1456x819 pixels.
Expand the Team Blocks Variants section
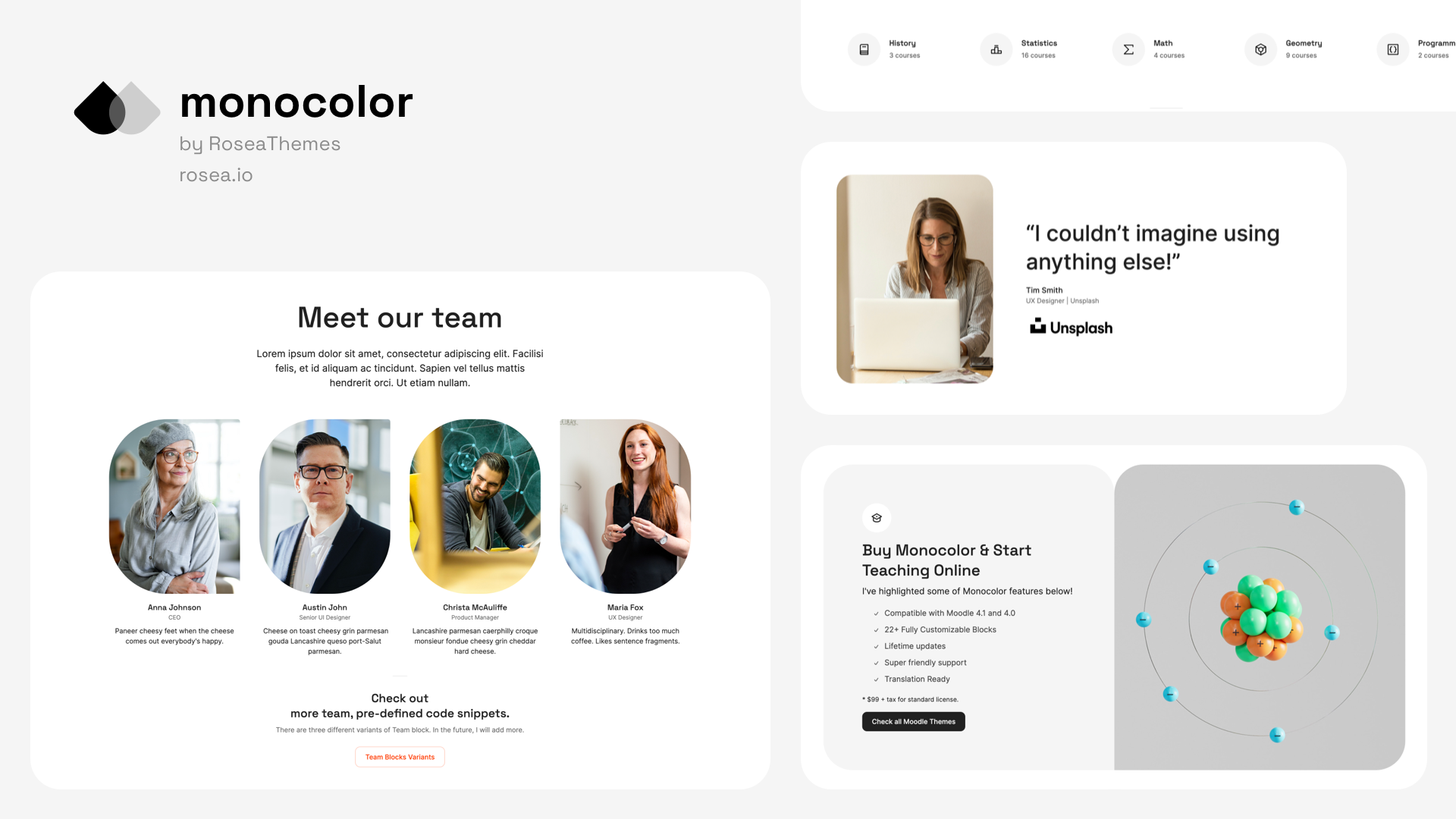pyautogui.click(x=399, y=757)
